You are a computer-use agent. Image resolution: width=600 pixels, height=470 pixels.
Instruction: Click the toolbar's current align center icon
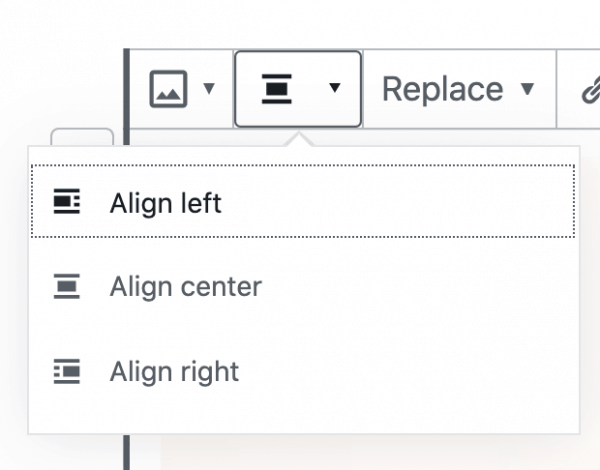pos(276,89)
